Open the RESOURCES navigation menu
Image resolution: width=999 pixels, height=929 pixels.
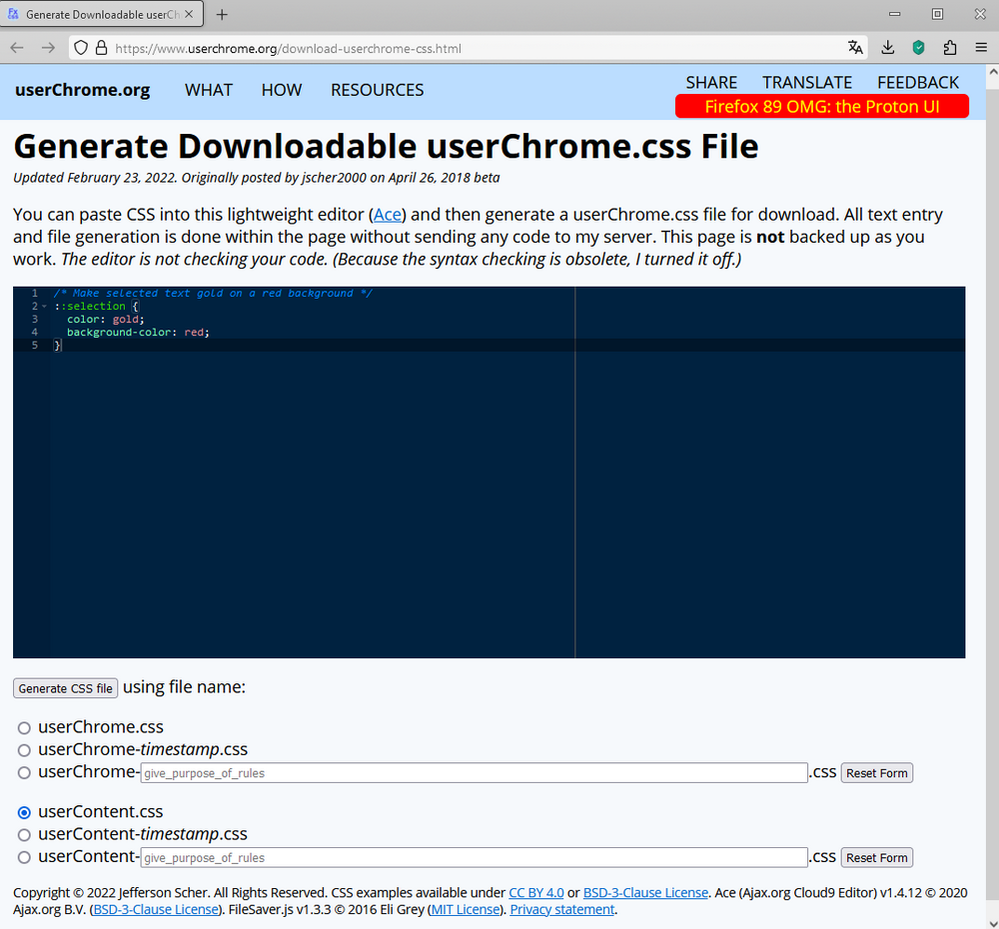377,90
